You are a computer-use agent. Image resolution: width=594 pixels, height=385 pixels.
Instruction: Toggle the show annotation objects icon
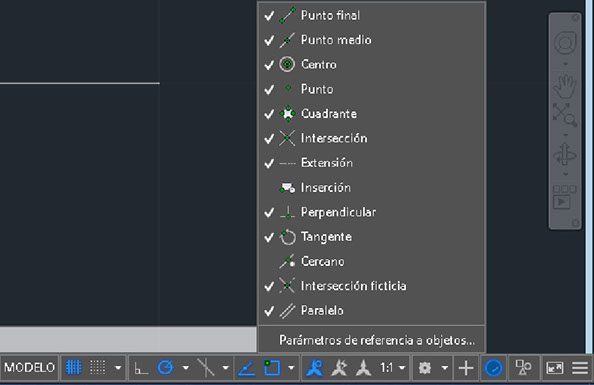pyautogui.click(x=315, y=368)
